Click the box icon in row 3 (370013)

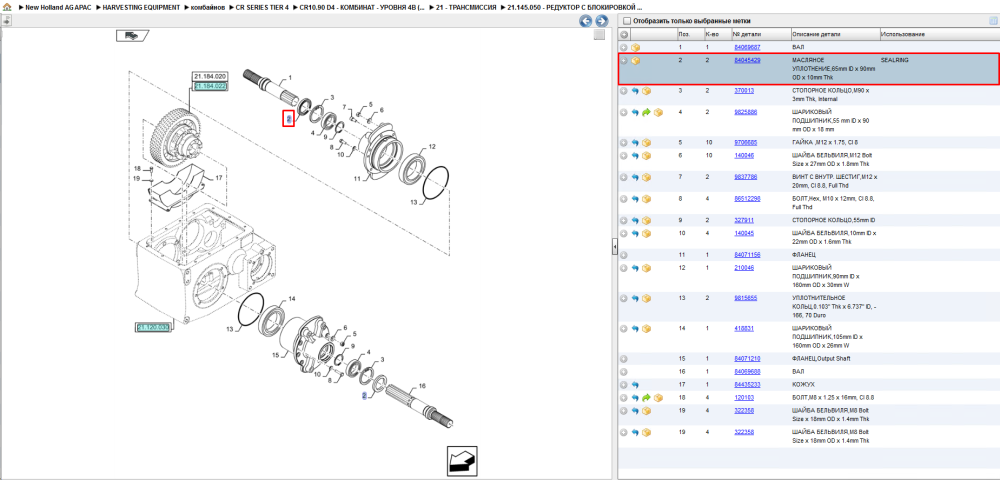point(647,91)
